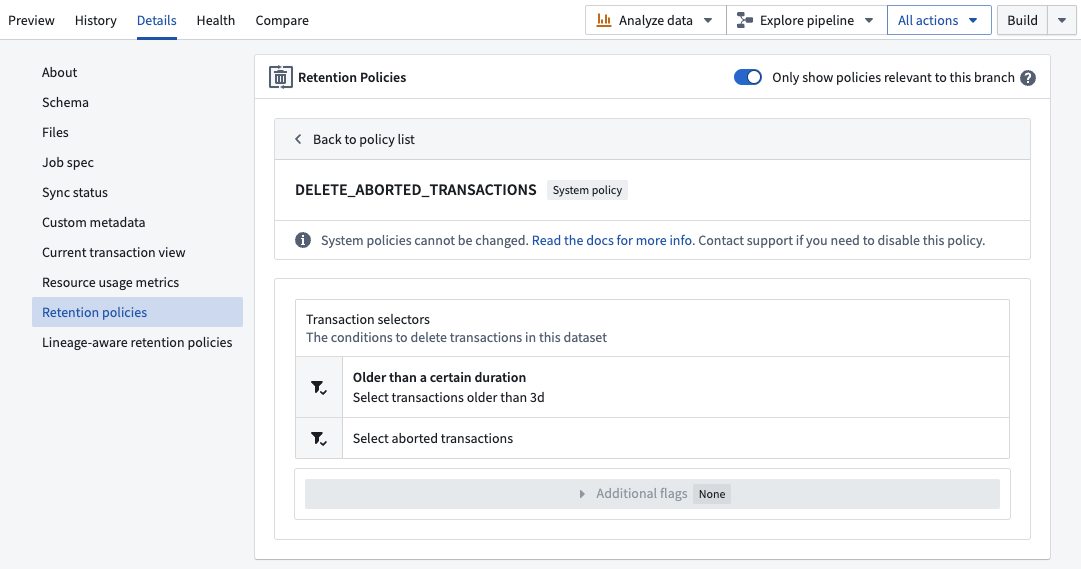Screen dimensions: 1081x569
Task: Click the System policy tag
Action: click(587, 190)
